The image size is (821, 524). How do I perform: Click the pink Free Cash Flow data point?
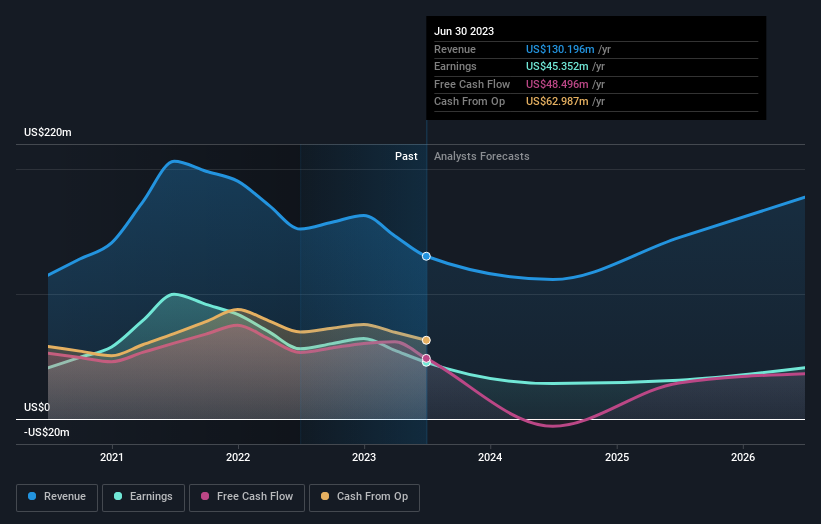pyautogui.click(x=426, y=359)
